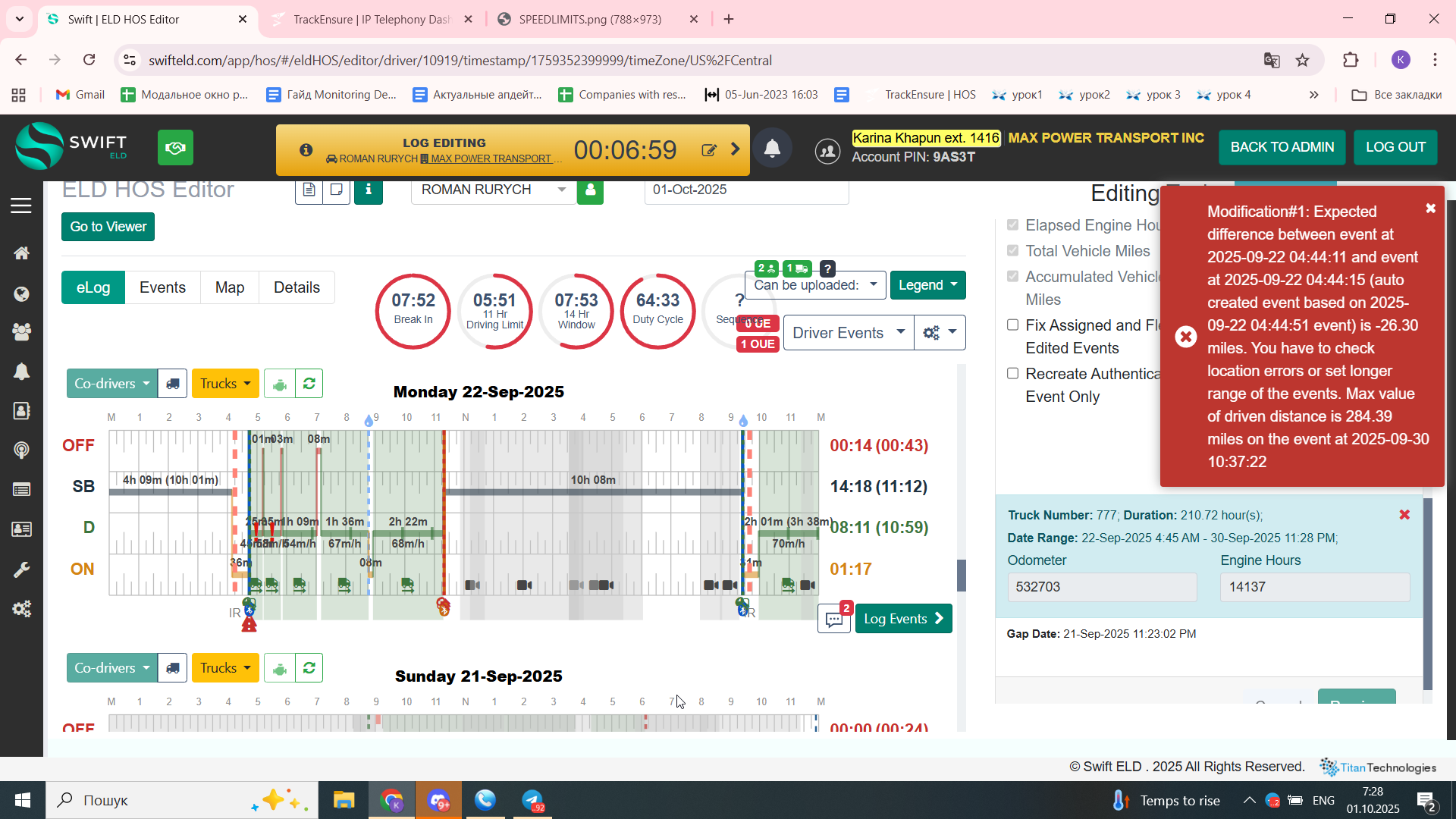
Task: Enable Fix Assigned and Edited Events checkbox
Action: click(1012, 325)
